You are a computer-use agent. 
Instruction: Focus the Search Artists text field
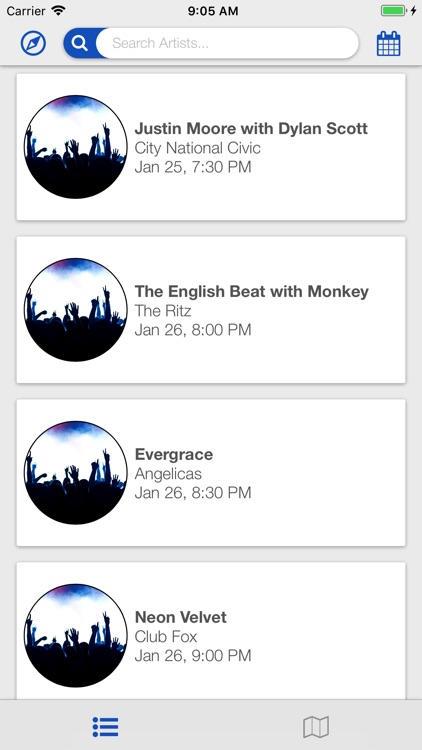(x=227, y=44)
